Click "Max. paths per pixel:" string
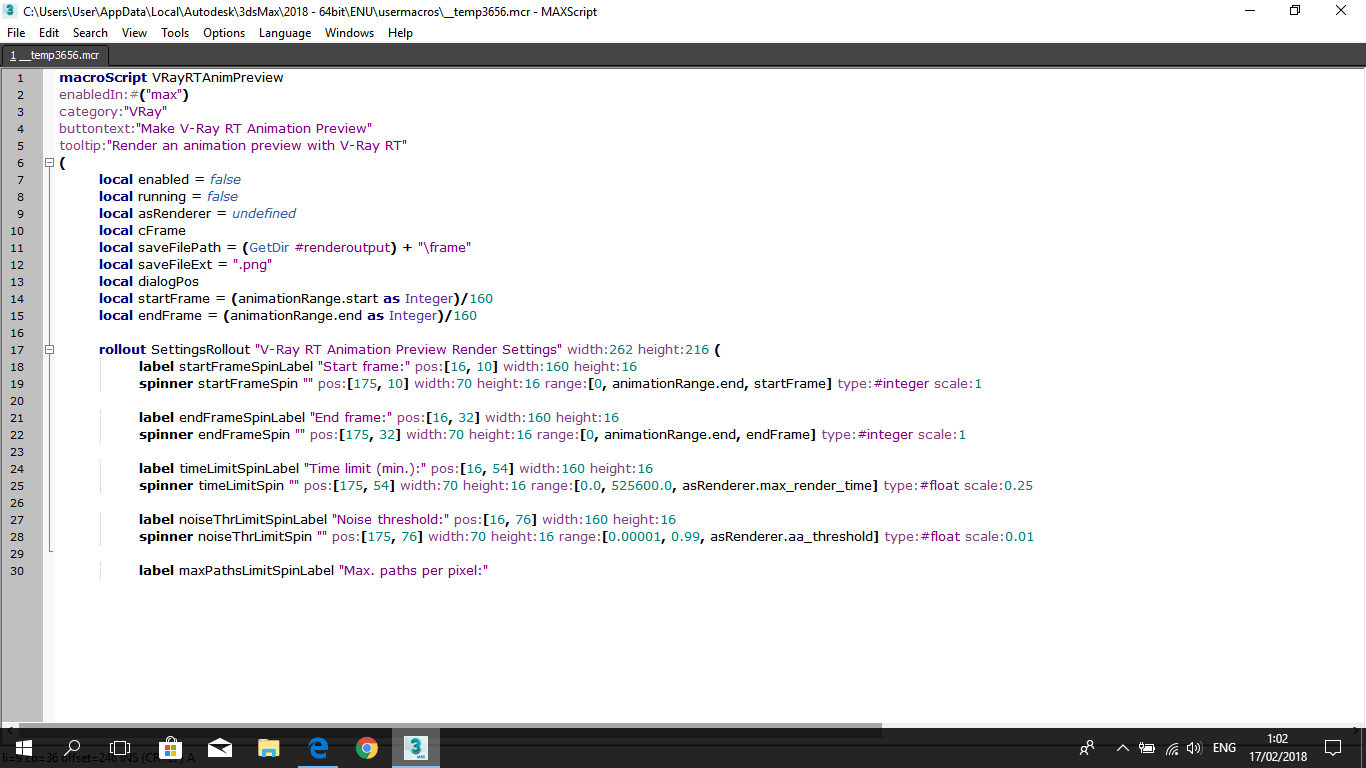Viewport: 1366px width, 768px height. 413,570
